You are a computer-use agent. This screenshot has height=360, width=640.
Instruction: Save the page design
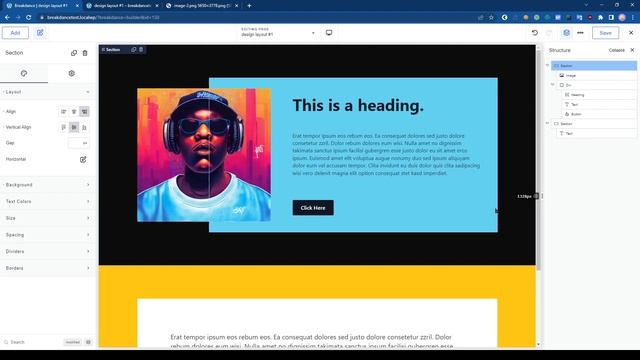point(605,33)
